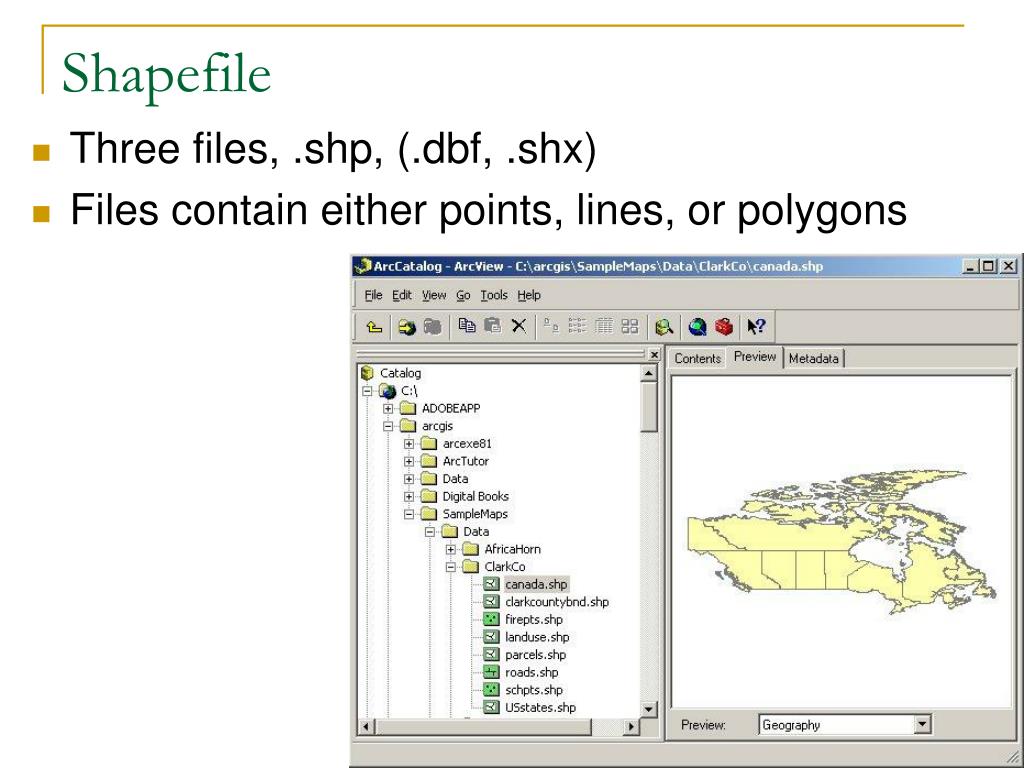Click the landuse.shp polygon icon

click(x=491, y=637)
